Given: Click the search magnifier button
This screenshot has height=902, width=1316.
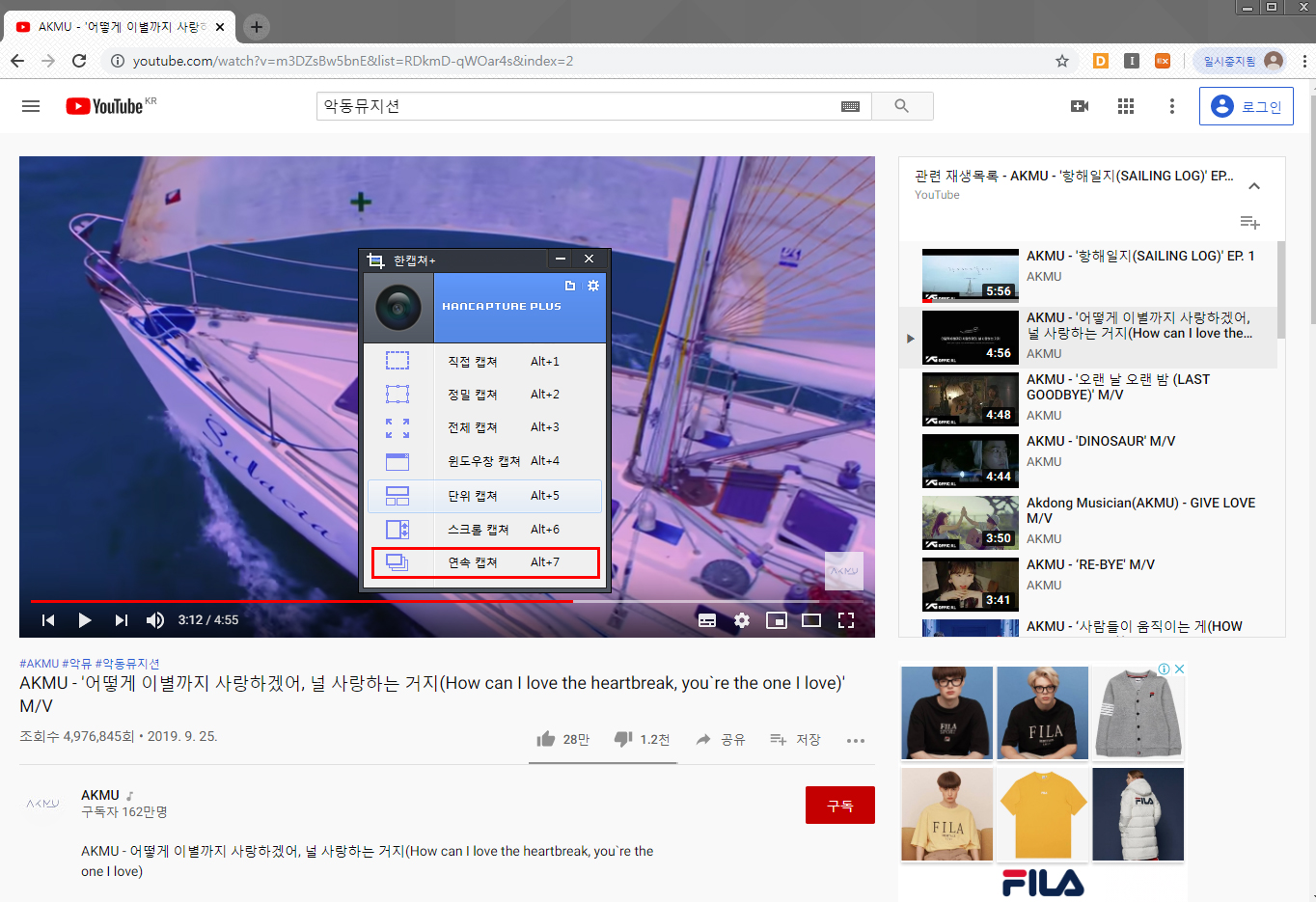Looking at the screenshot, I should pyautogui.click(x=902, y=106).
